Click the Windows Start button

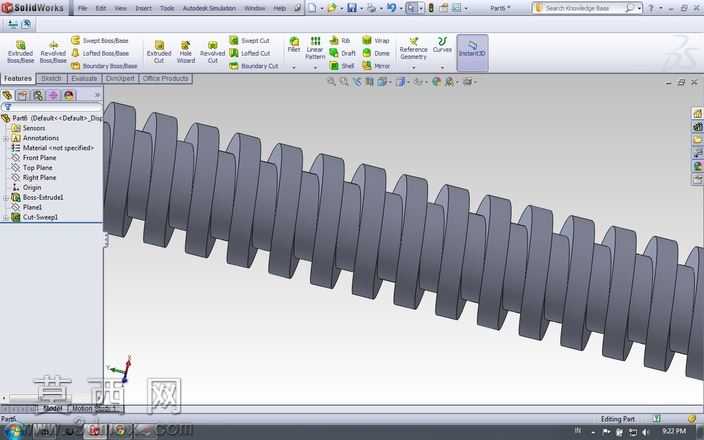click(13, 432)
